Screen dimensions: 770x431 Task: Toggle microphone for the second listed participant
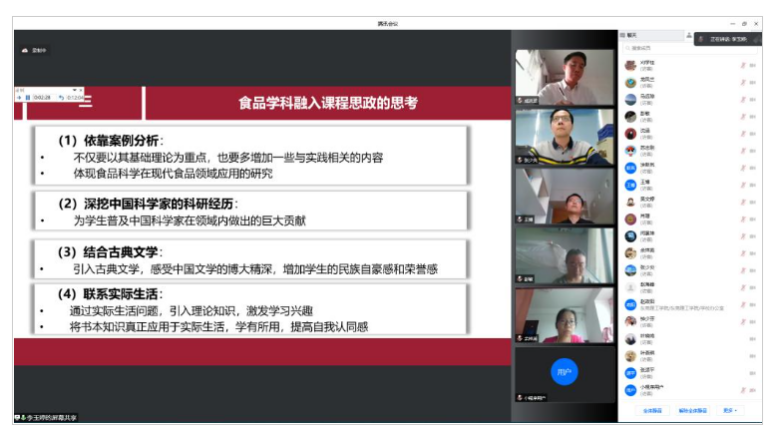742,82
